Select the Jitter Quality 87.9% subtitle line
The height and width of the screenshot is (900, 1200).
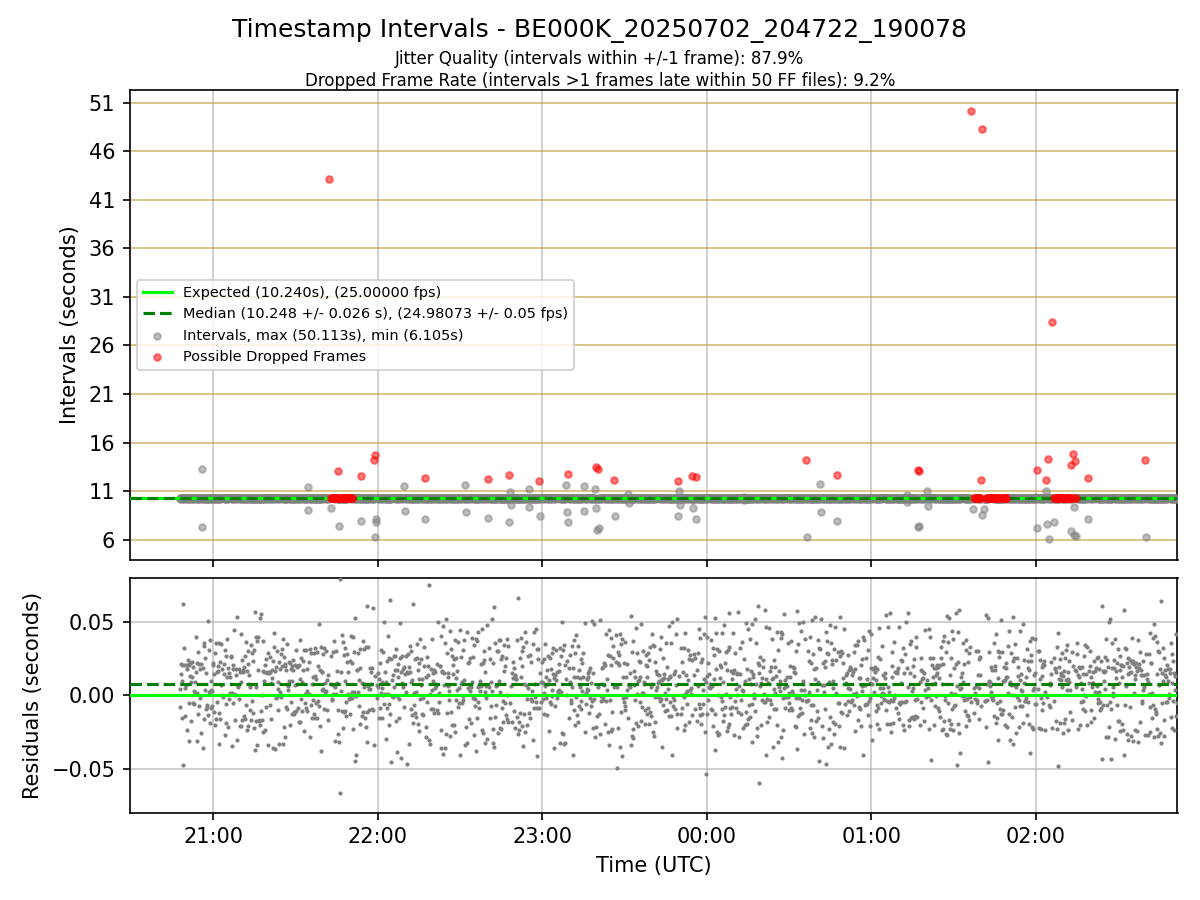tap(599, 59)
